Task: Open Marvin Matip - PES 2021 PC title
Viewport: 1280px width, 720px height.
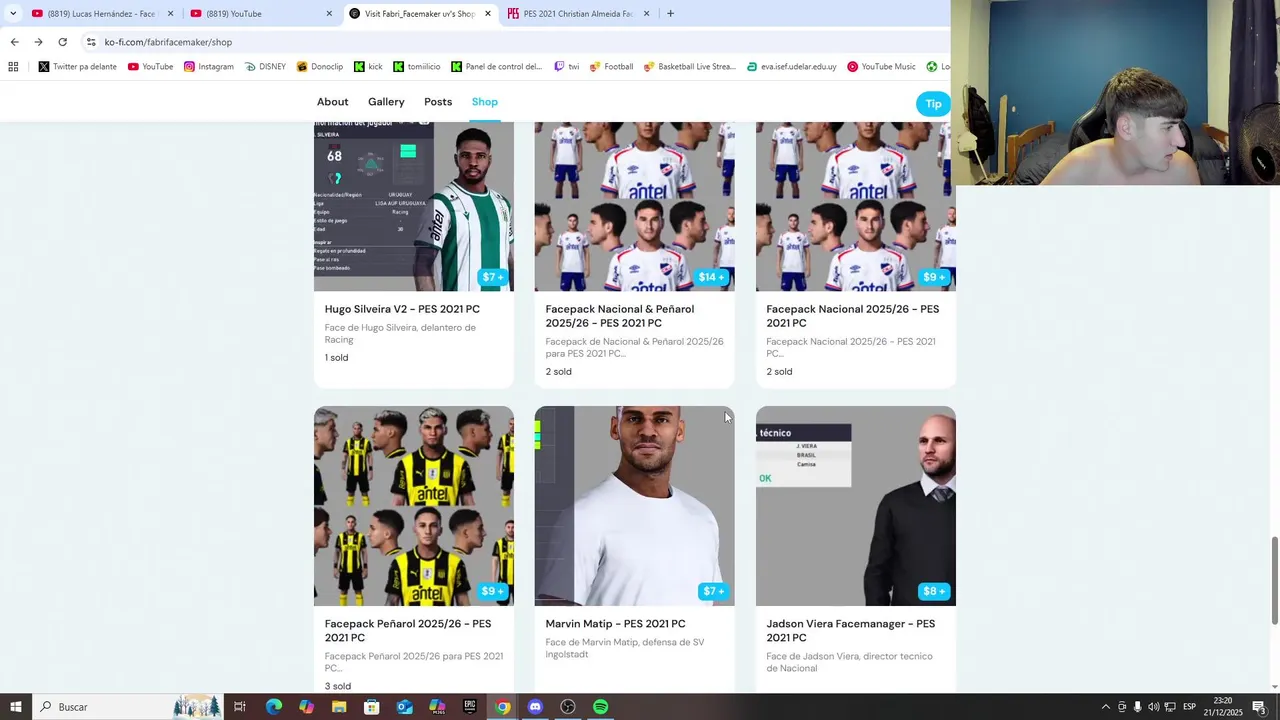Action: [615, 624]
